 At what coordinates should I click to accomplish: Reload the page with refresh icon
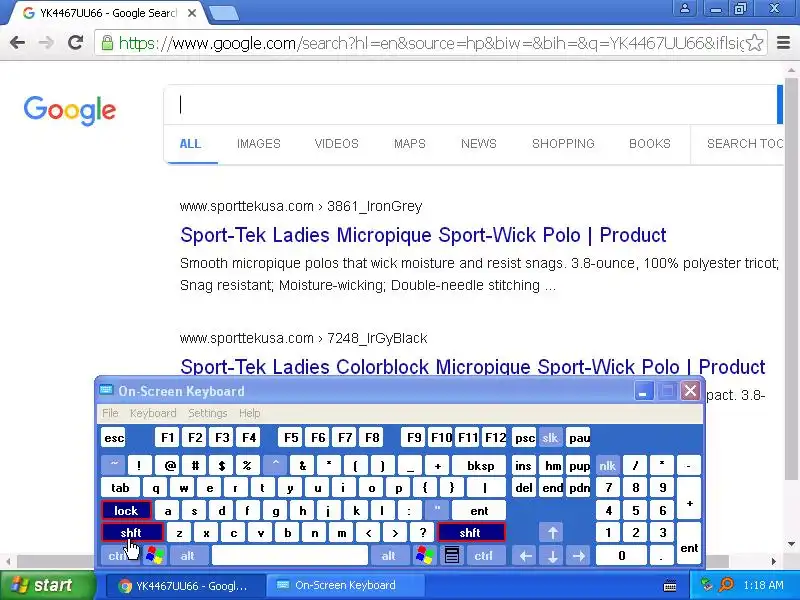pos(76,43)
